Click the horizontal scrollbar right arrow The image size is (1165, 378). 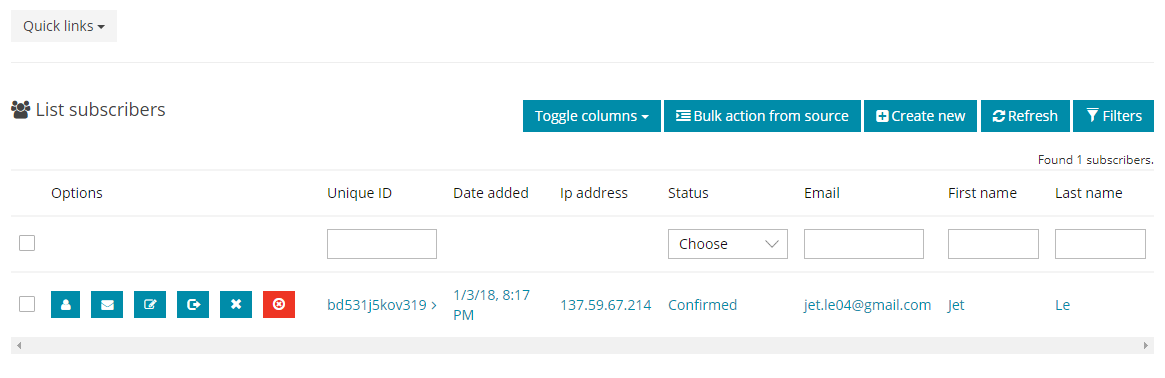click(1146, 346)
